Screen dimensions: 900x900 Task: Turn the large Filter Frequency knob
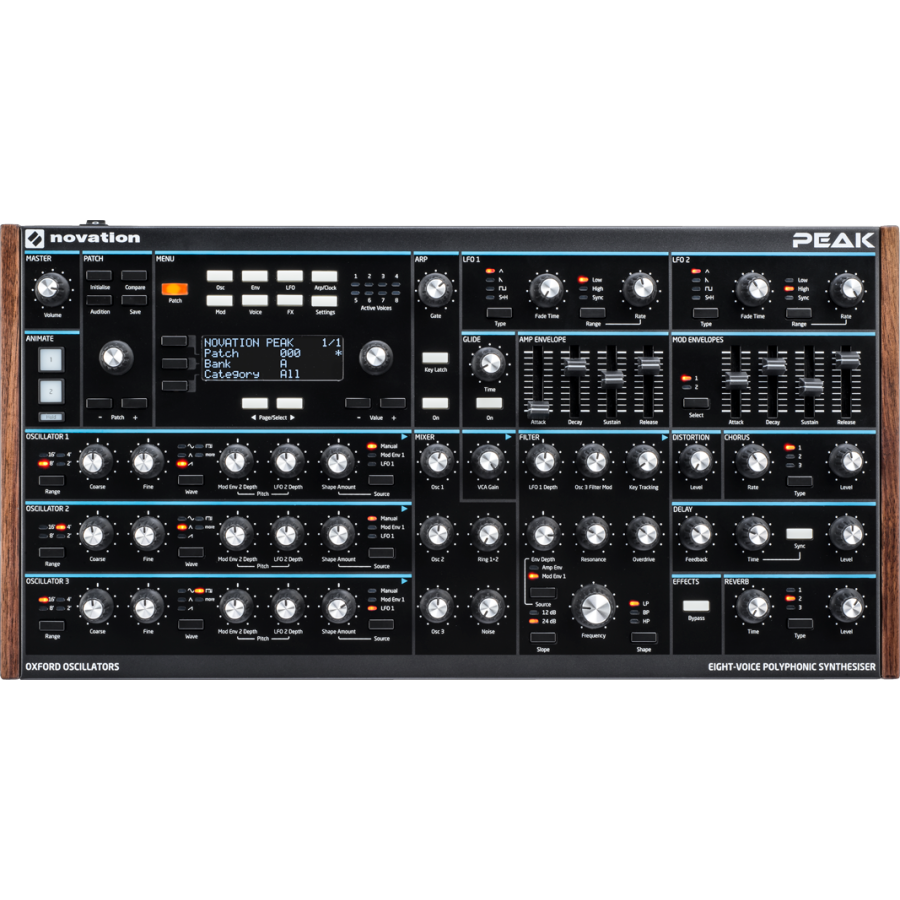pos(593,607)
